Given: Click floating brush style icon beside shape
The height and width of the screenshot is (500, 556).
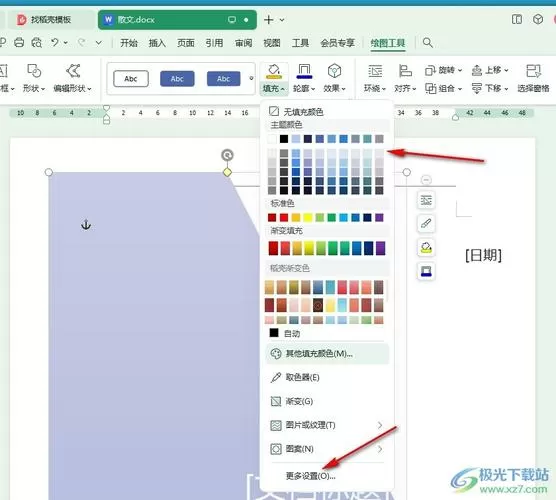Looking at the screenshot, I should click(426, 224).
